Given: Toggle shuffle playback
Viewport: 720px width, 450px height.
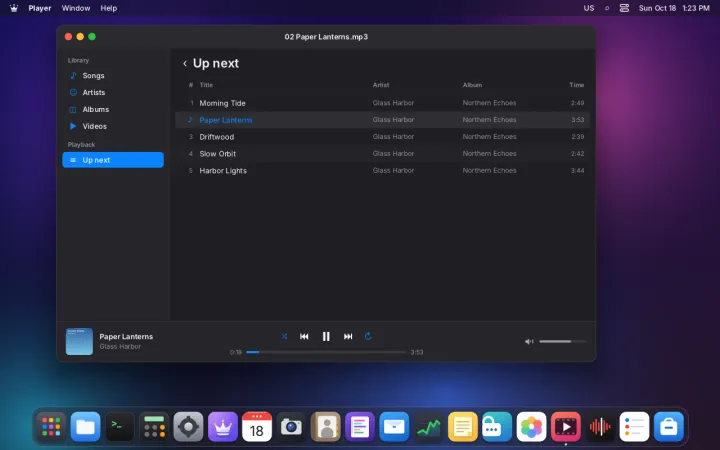Looking at the screenshot, I should pyautogui.click(x=284, y=337).
